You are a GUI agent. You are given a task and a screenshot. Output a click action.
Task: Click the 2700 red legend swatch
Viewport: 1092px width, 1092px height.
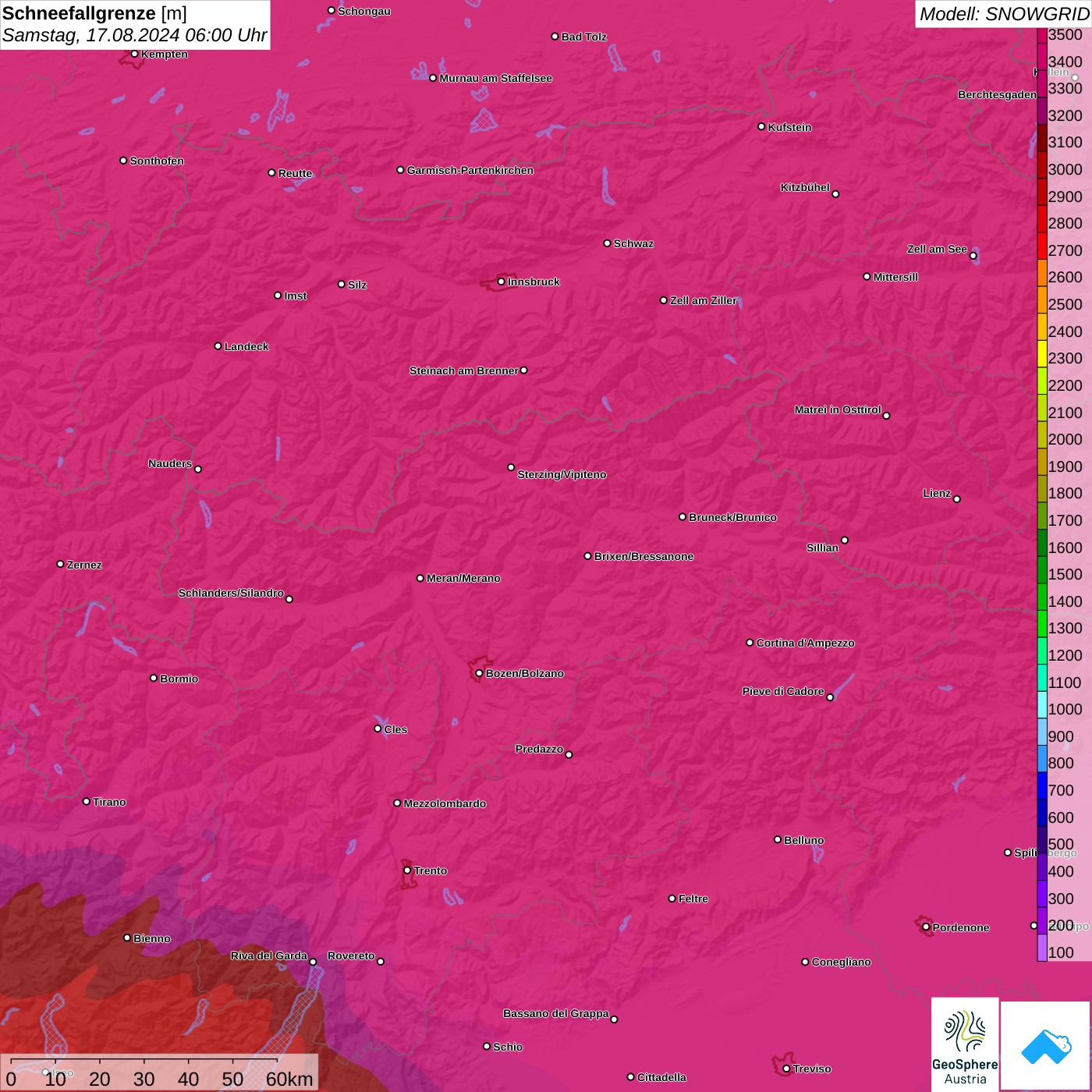(1042, 246)
